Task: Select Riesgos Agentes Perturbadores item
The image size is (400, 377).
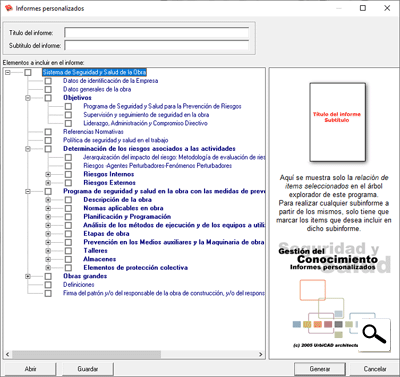Action: click(158, 166)
